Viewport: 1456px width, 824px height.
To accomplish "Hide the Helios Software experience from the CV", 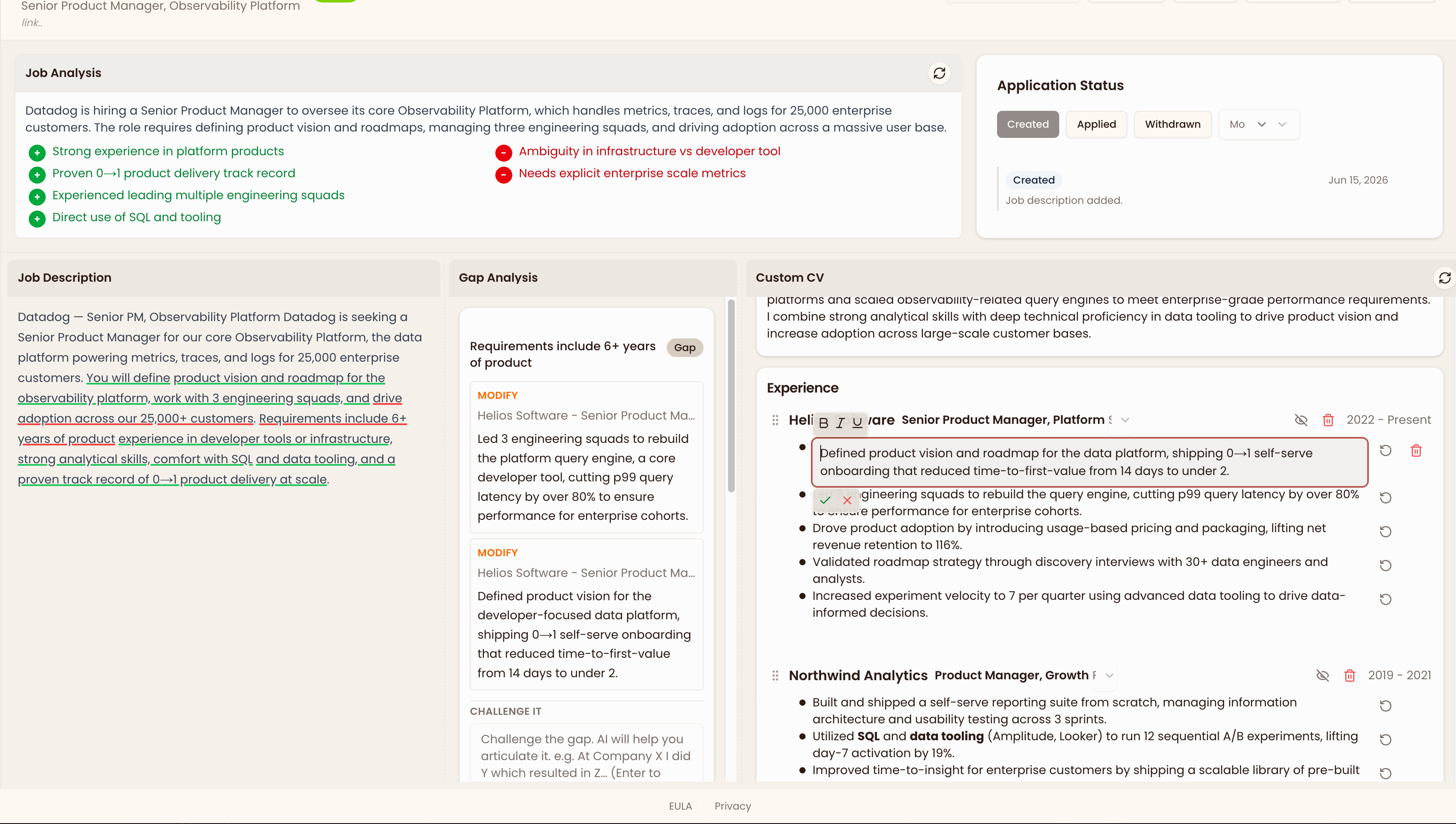I will pos(1301,420).
